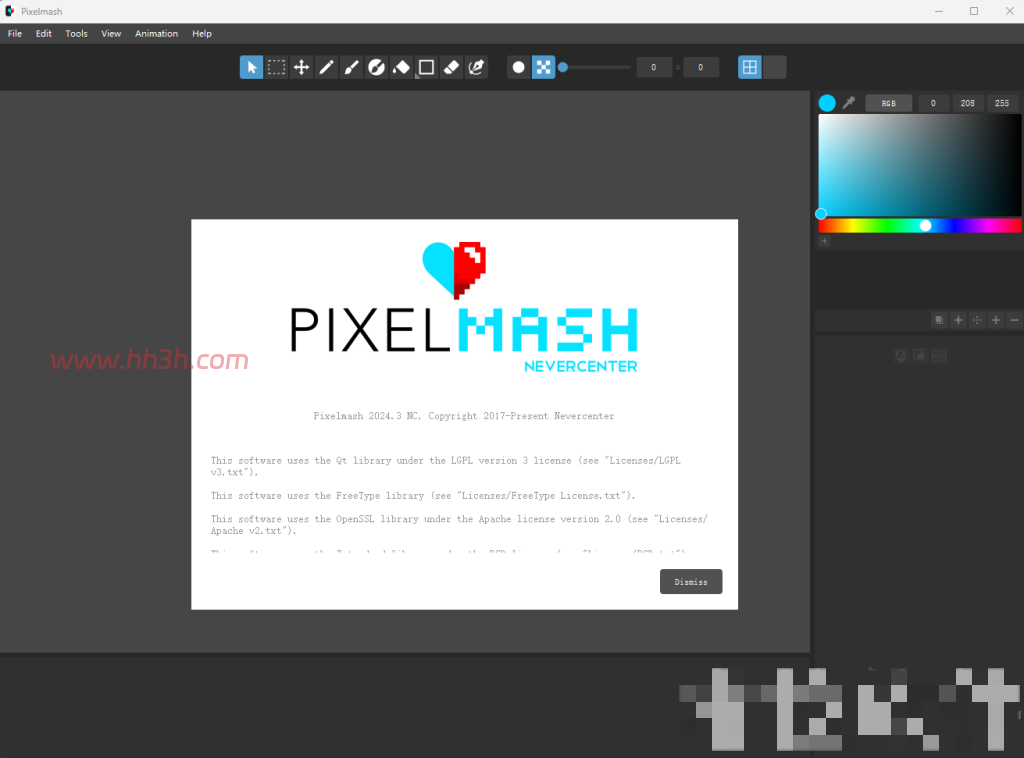The width and height of the screenshot is (1024, 758).
Task: Click the hue slider white handle
Action: click(925, 225)
